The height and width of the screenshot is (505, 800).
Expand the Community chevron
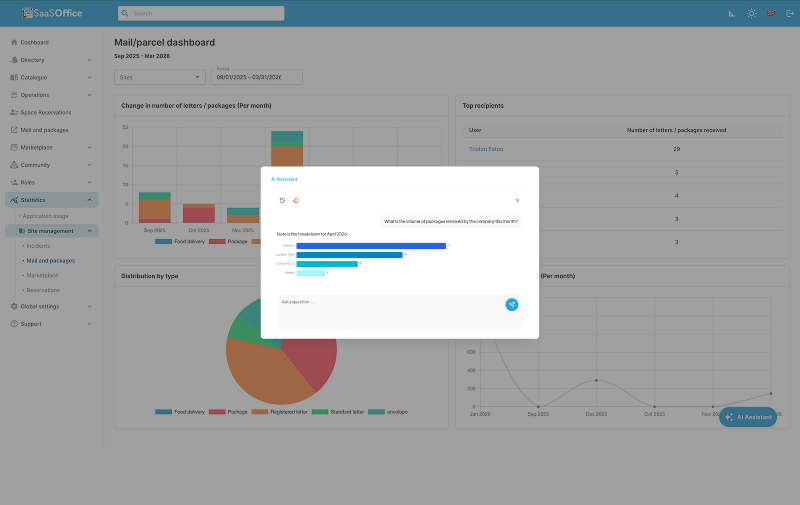[x=89, y=165]
